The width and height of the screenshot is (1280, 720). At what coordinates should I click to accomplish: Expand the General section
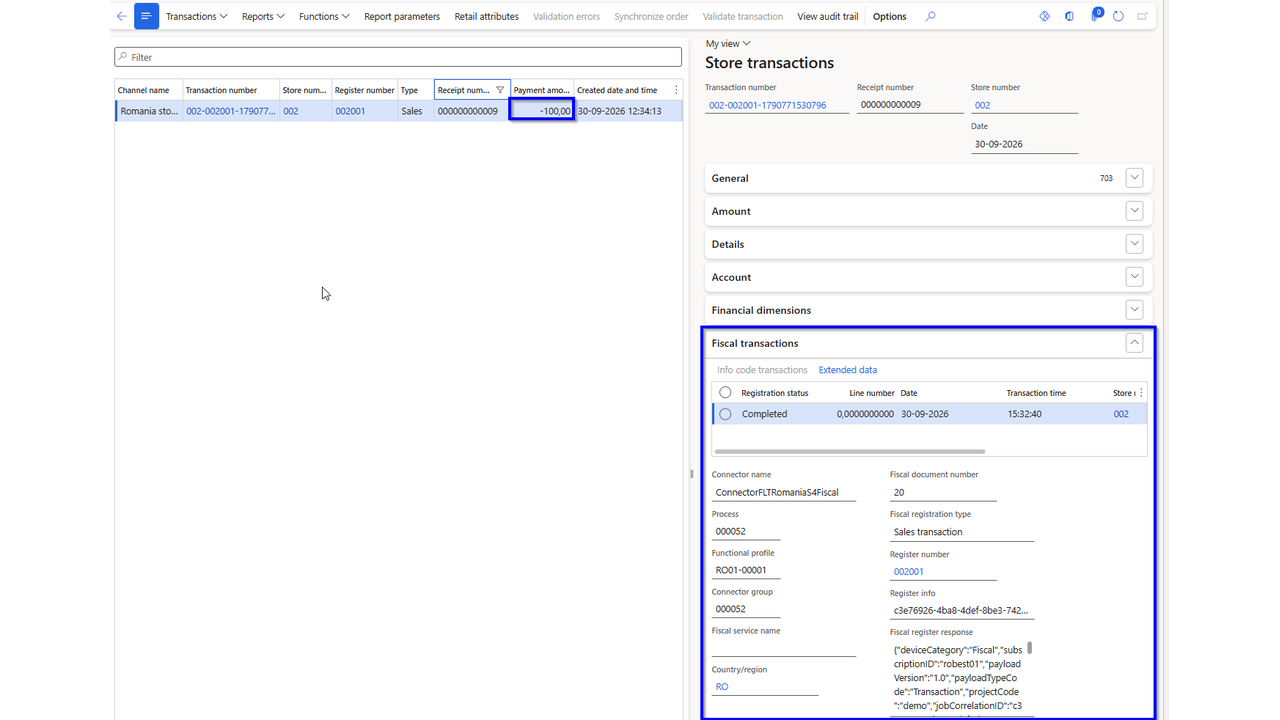pyautogui.click(x=1134, y=178)
